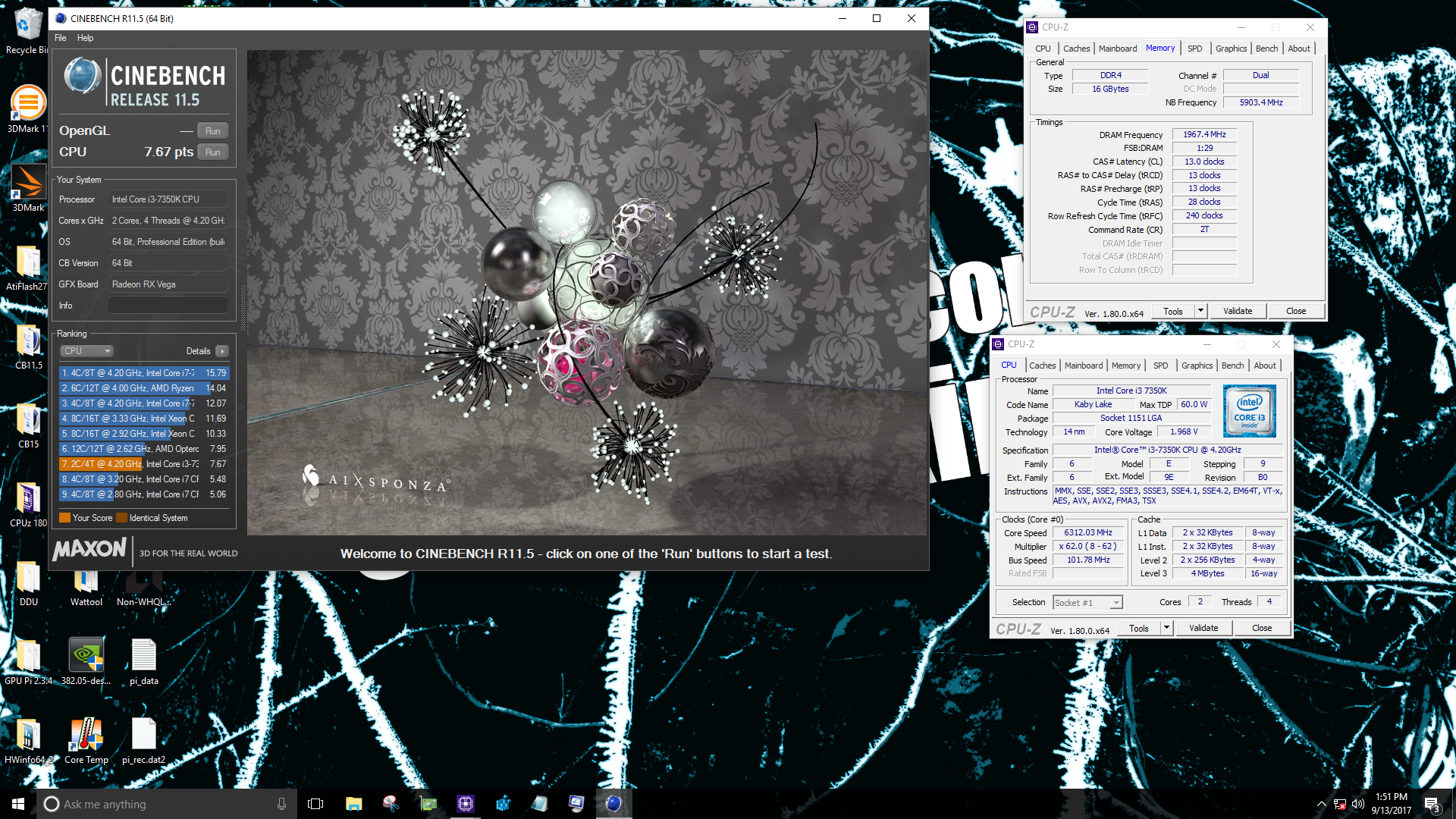
Task: Open the Windows Start menu
Action: [x=18, y=804]
